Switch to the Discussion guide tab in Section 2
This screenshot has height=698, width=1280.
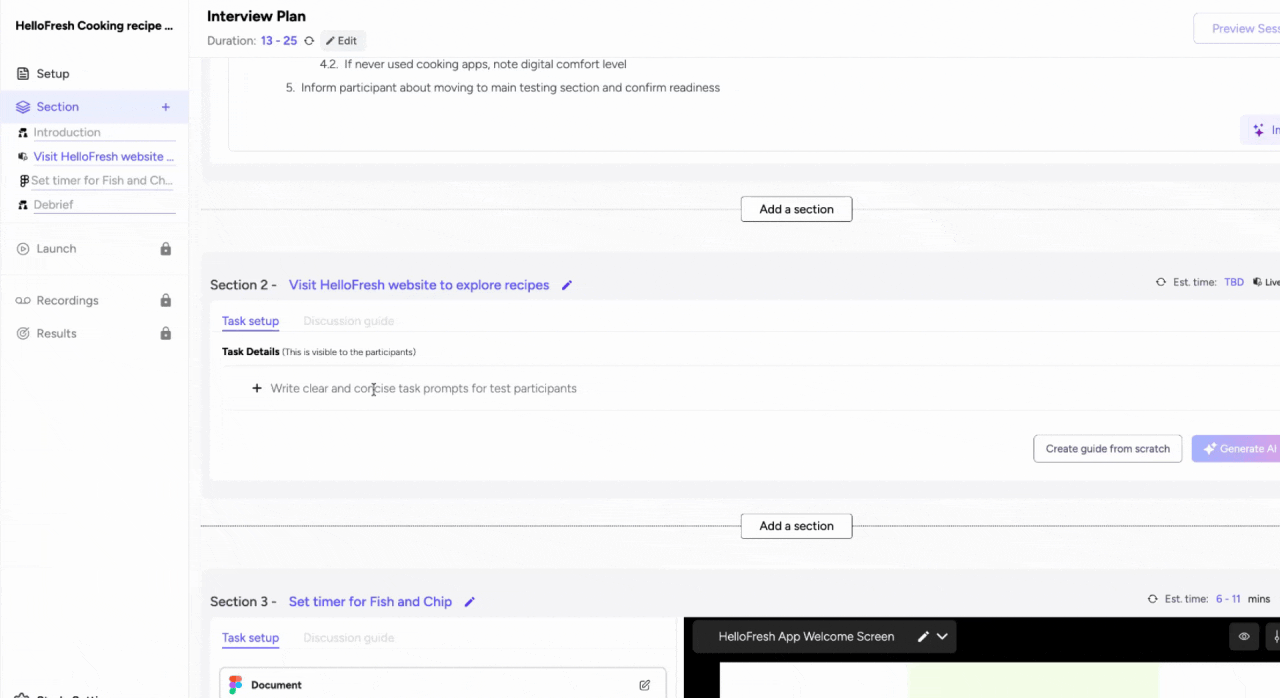coord(348,321)
